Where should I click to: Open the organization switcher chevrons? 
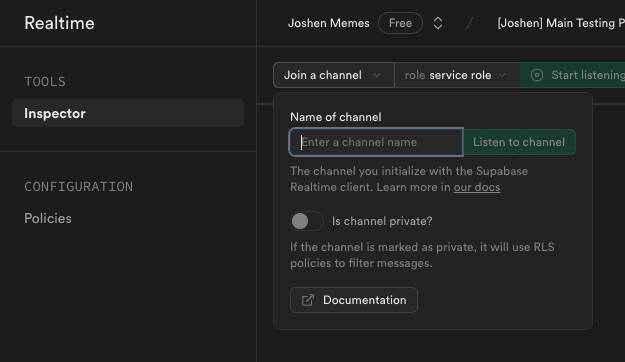[x=438, y=23]
